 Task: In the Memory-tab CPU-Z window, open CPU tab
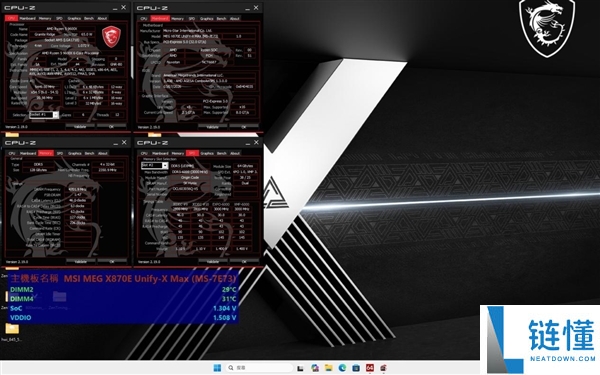12,153
